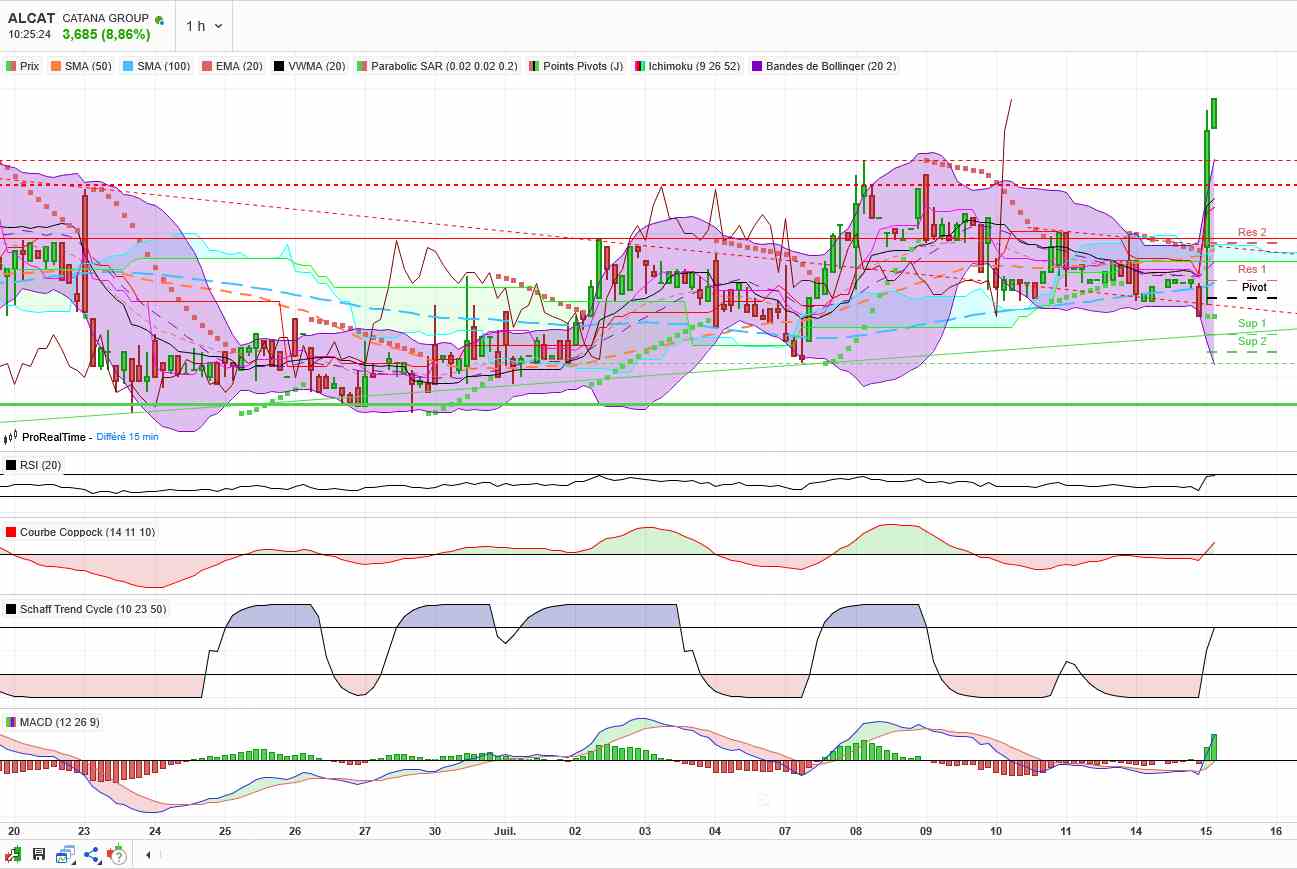Open the chart templates windows icon
This screenshot has height=869, width=1297.
[63, 854]
